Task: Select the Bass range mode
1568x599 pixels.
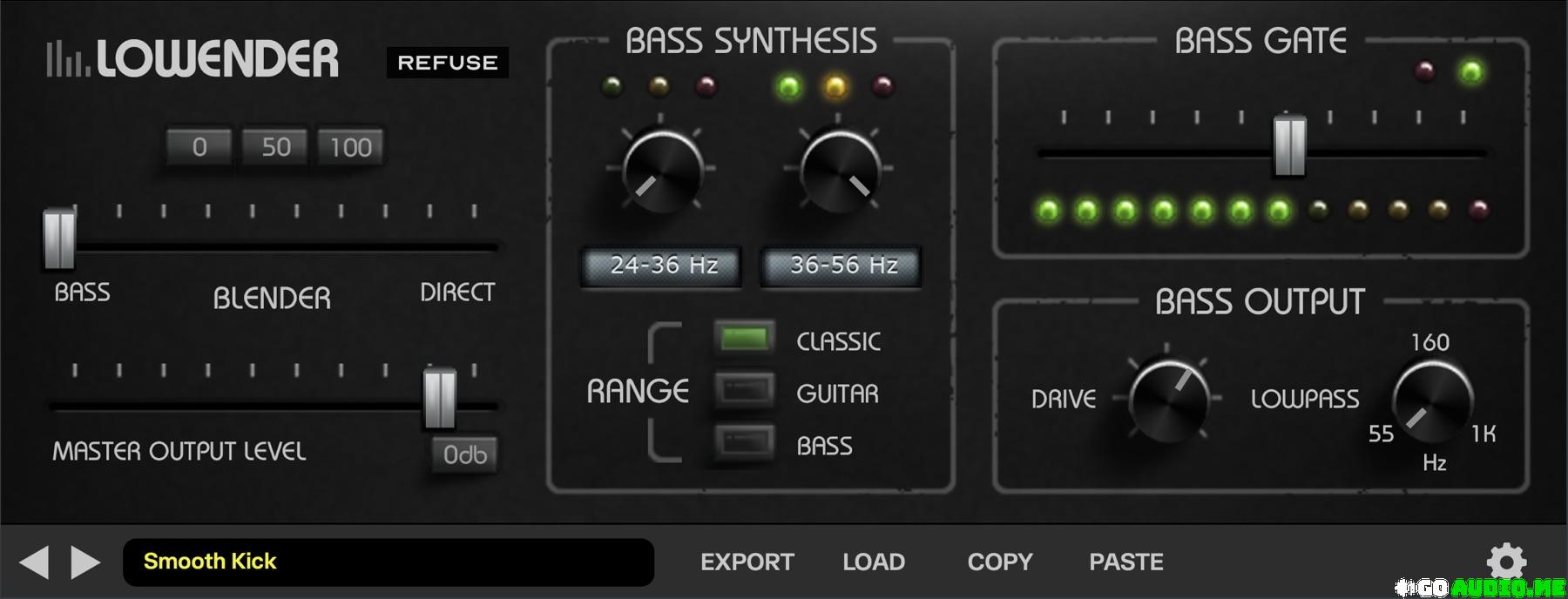Action: 744,443
